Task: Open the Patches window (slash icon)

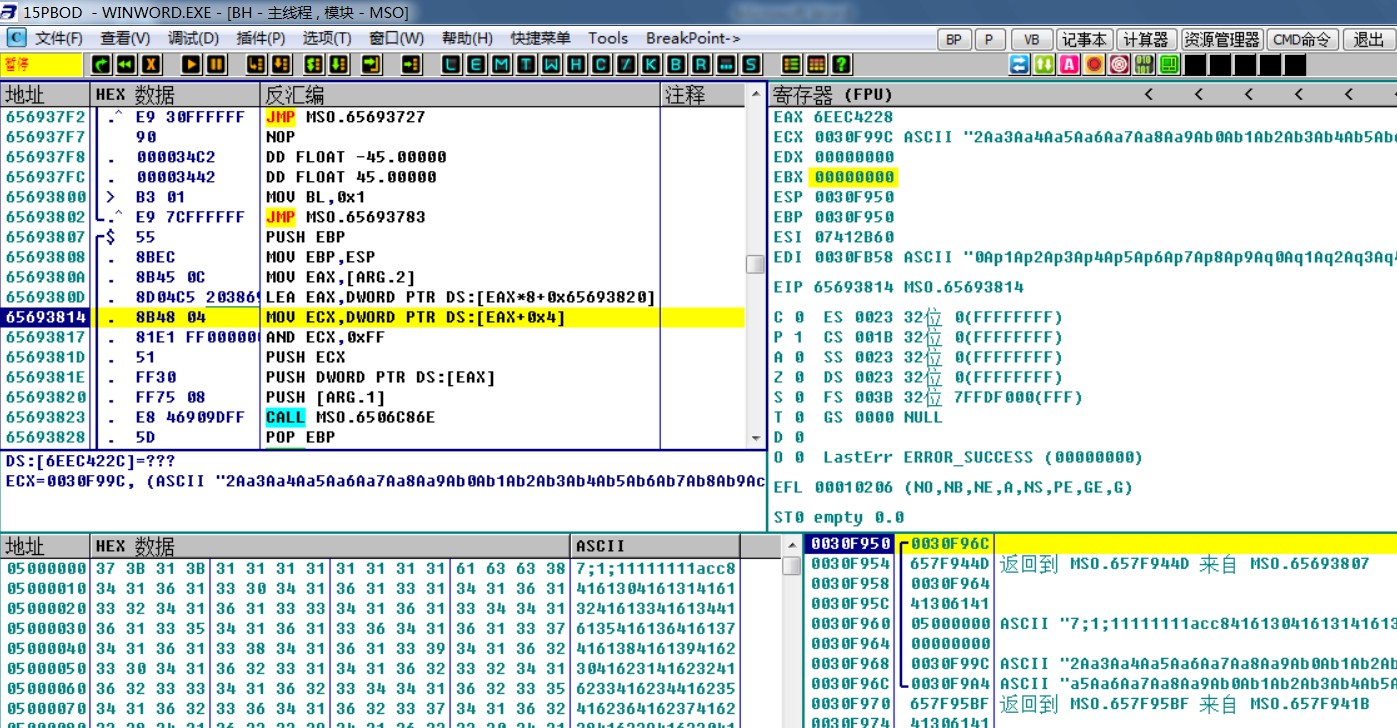Action: click(627, 64)
